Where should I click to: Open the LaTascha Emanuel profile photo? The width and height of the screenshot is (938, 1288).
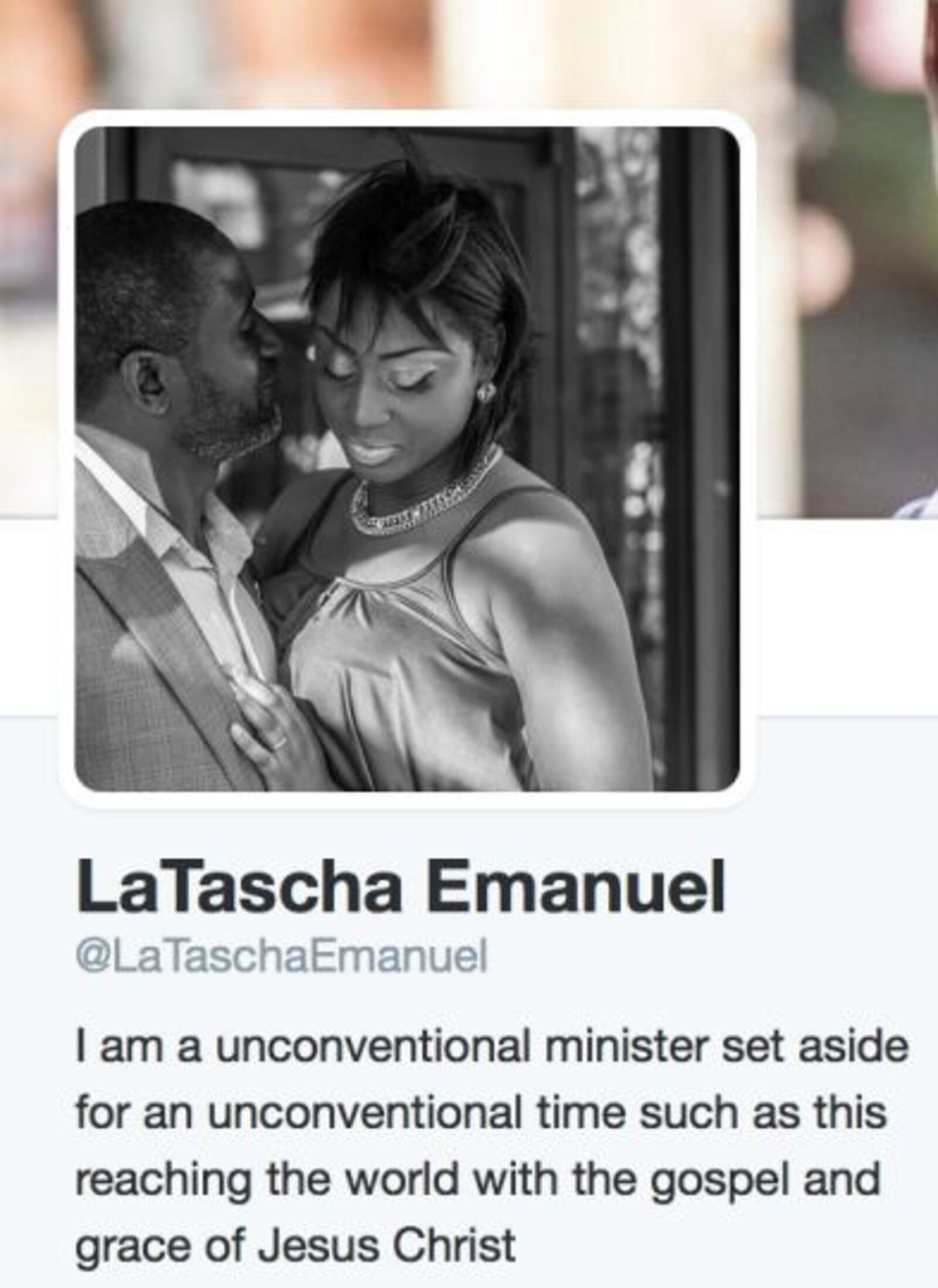pos(407,458)
